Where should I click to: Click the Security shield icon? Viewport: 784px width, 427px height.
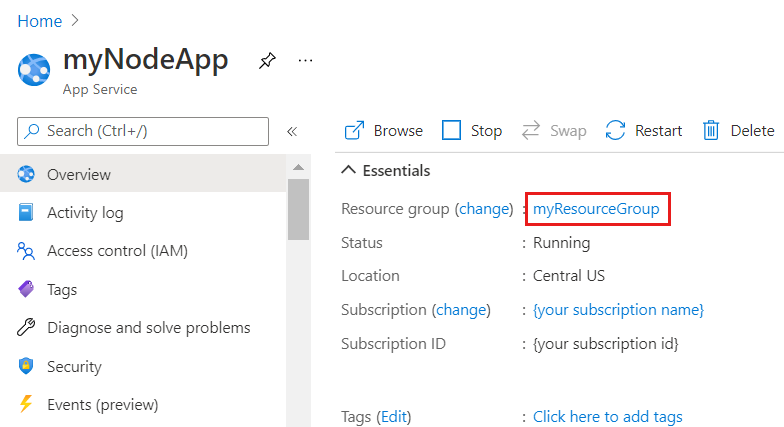tap(26, 366)
